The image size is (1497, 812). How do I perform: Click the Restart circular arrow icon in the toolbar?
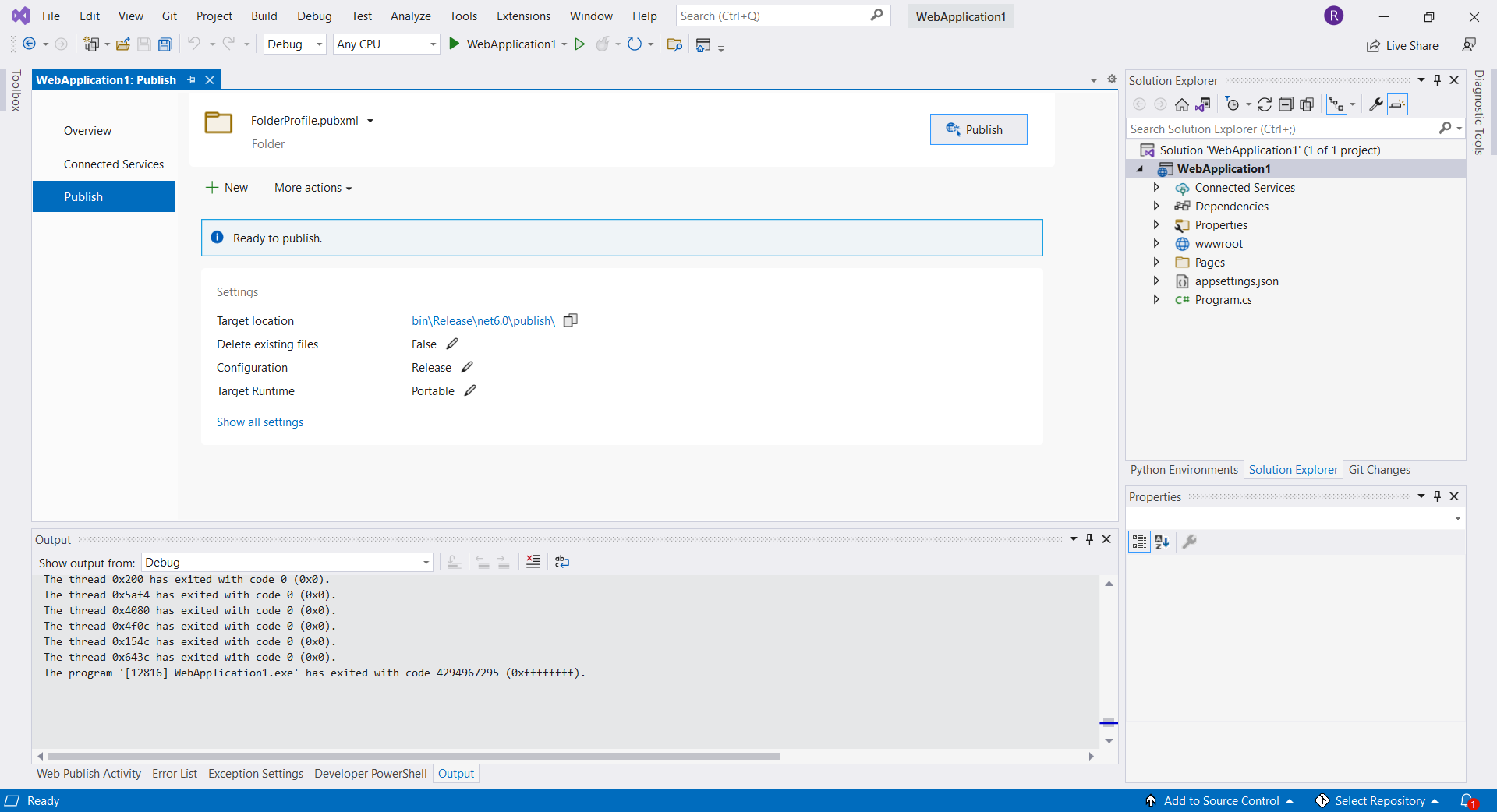pyautogui.click(x=635, y=44)
